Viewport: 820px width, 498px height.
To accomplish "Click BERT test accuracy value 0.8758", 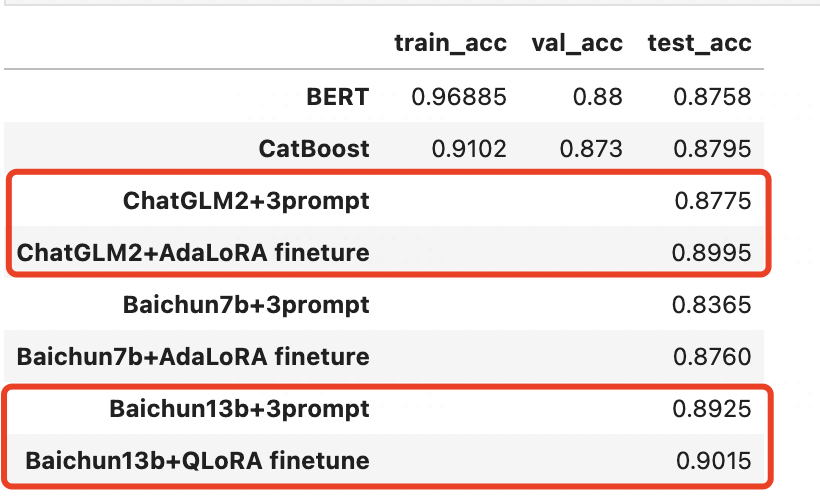I will (x=712, y=97).
